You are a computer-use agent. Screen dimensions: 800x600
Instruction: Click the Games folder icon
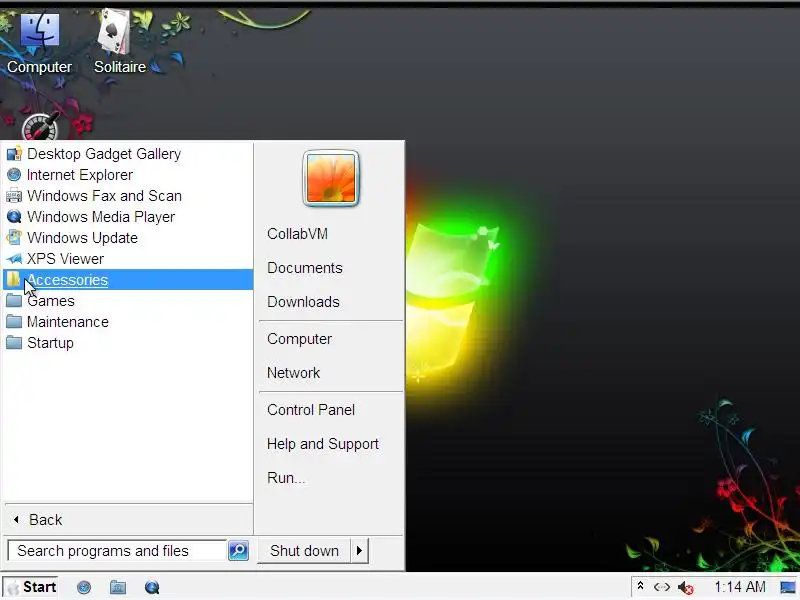click(x=14, y=301)
